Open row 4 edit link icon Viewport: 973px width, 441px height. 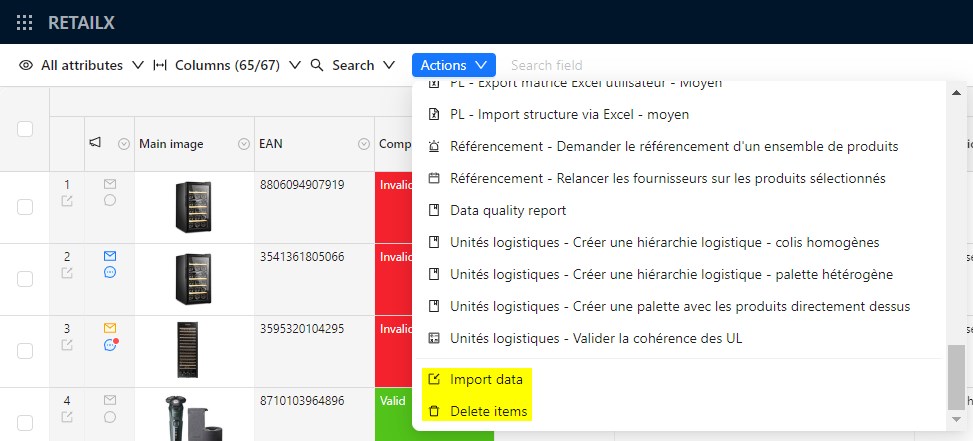[x=67, y=417]
